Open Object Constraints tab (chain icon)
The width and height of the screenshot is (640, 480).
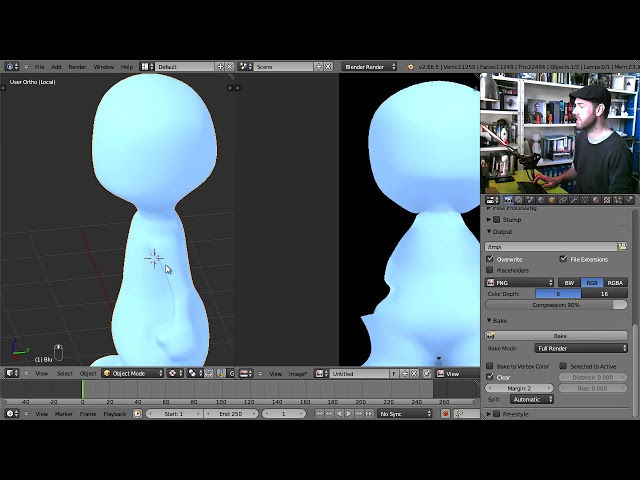pyautogui.click(x=563, y=200)
